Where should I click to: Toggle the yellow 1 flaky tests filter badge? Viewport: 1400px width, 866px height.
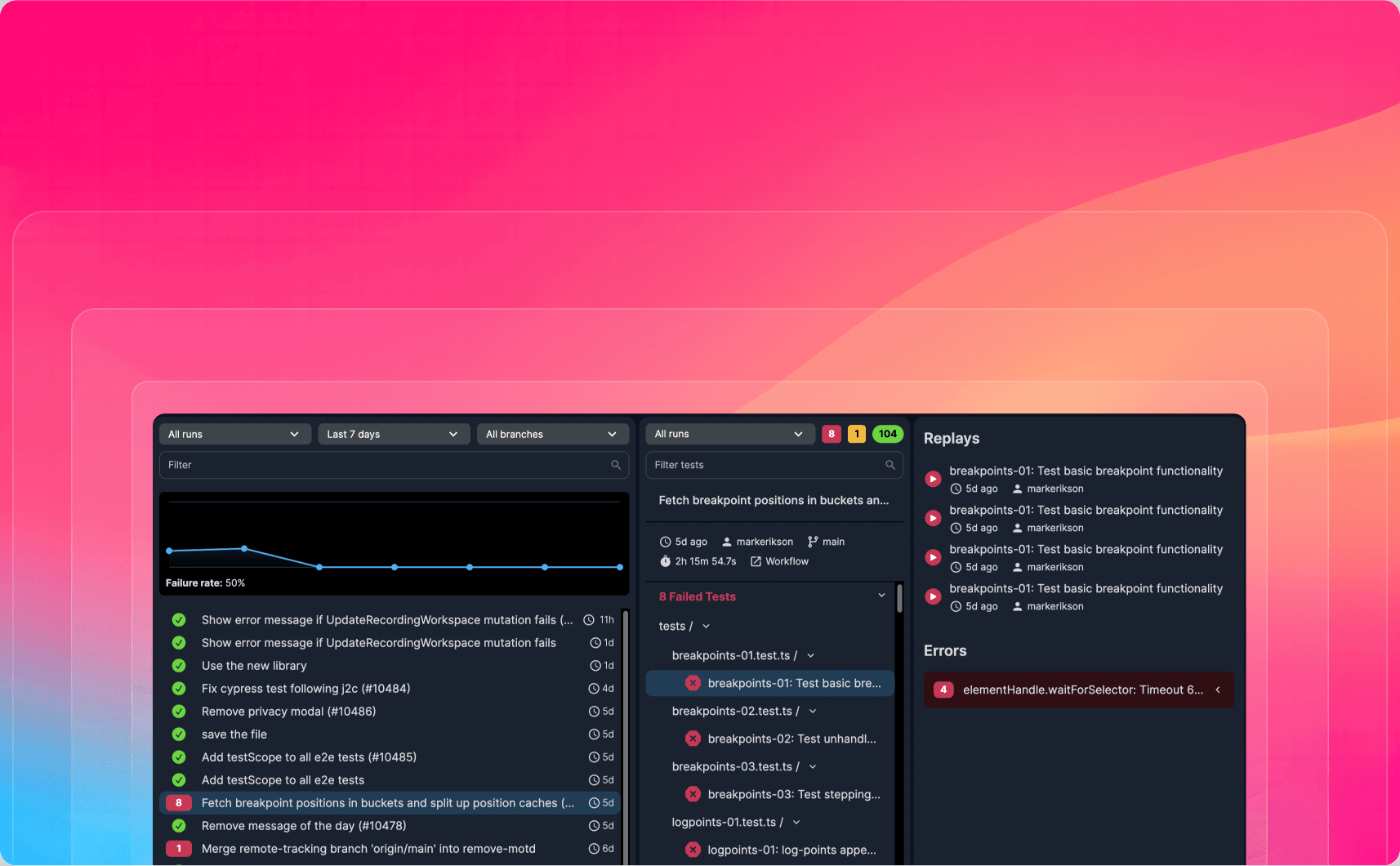tap(856, 434)
